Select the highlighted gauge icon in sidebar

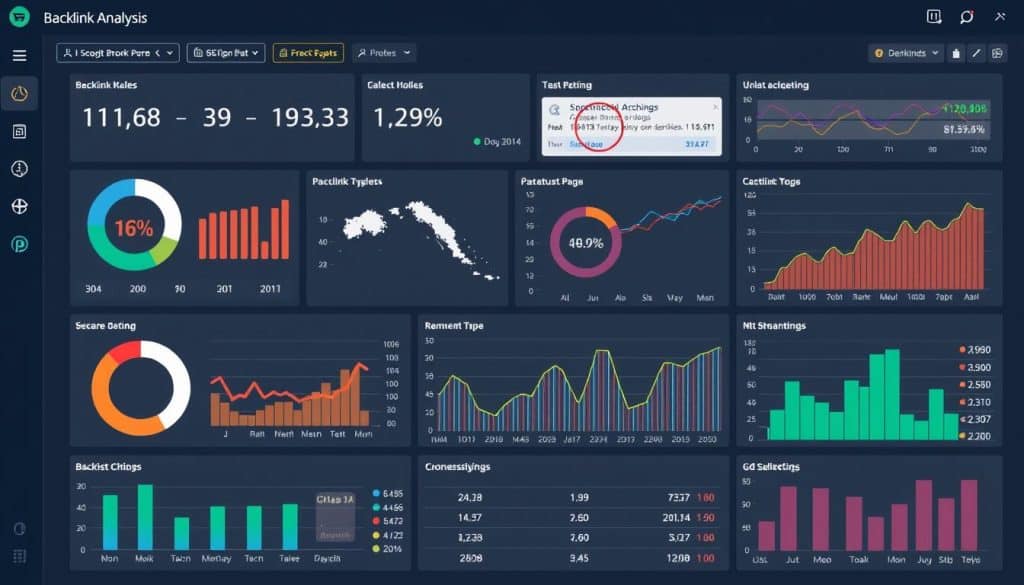pos(20,93)
